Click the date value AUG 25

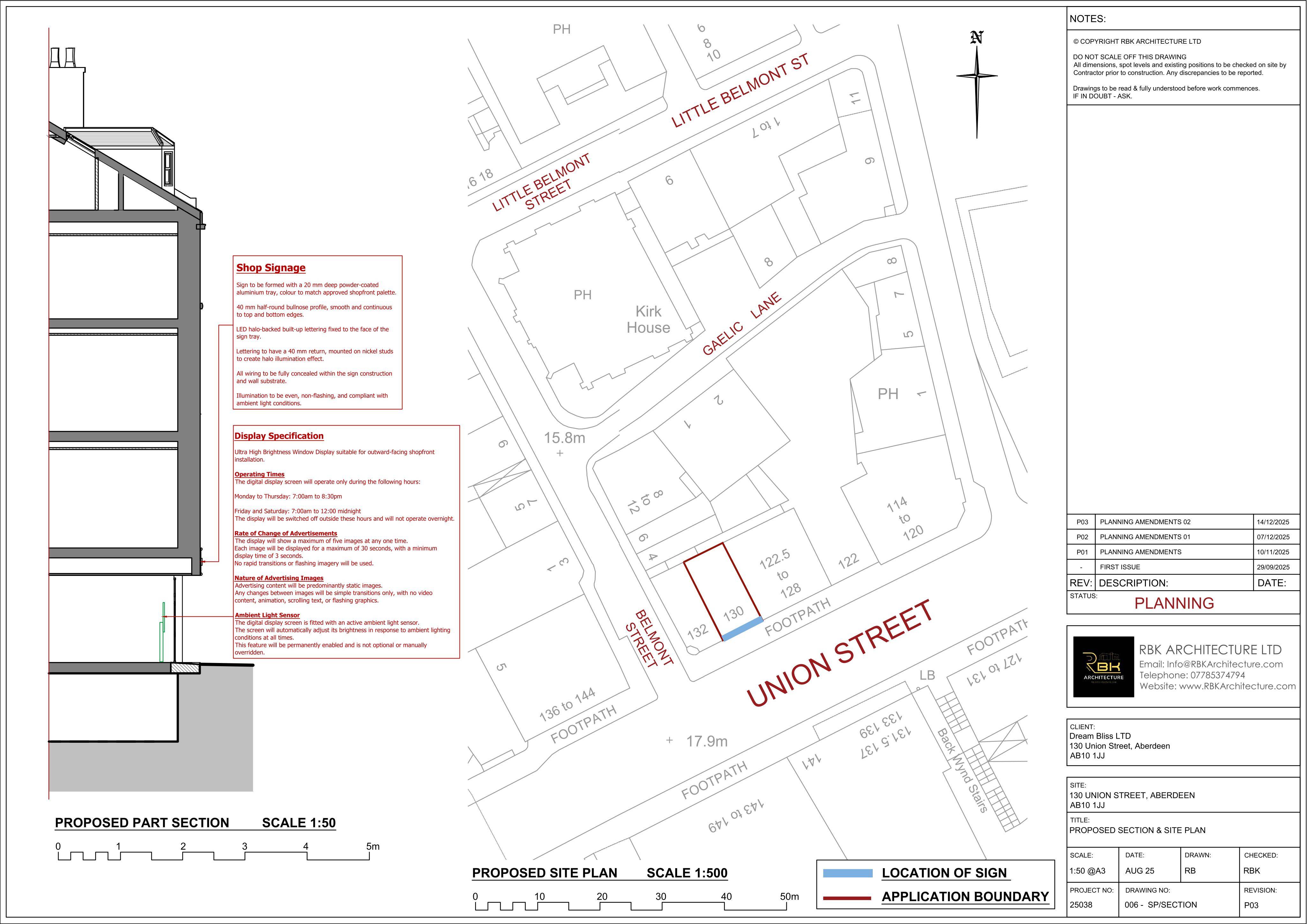click(x=1140, y=870)
